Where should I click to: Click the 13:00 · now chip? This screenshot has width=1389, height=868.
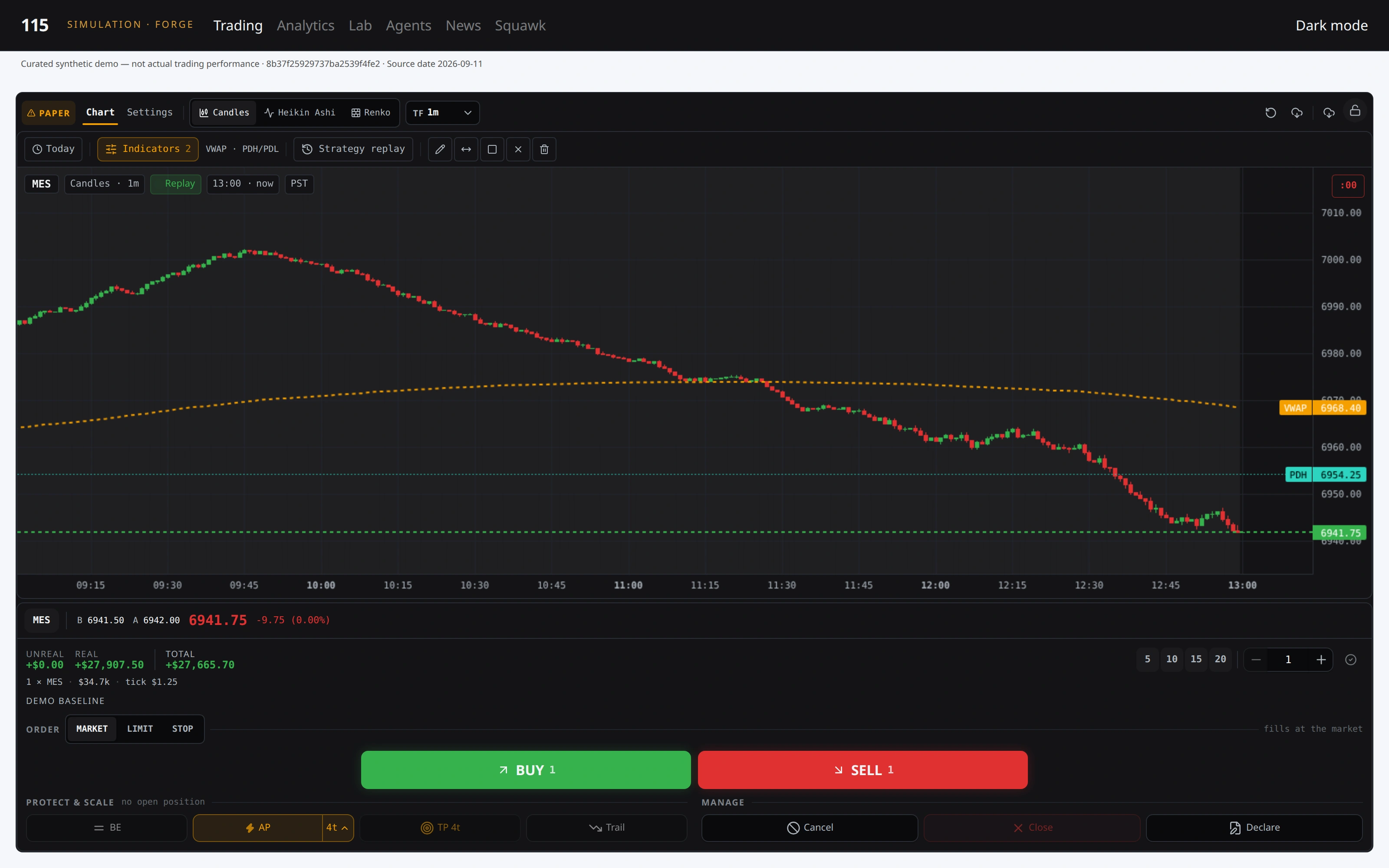[243, 184]
